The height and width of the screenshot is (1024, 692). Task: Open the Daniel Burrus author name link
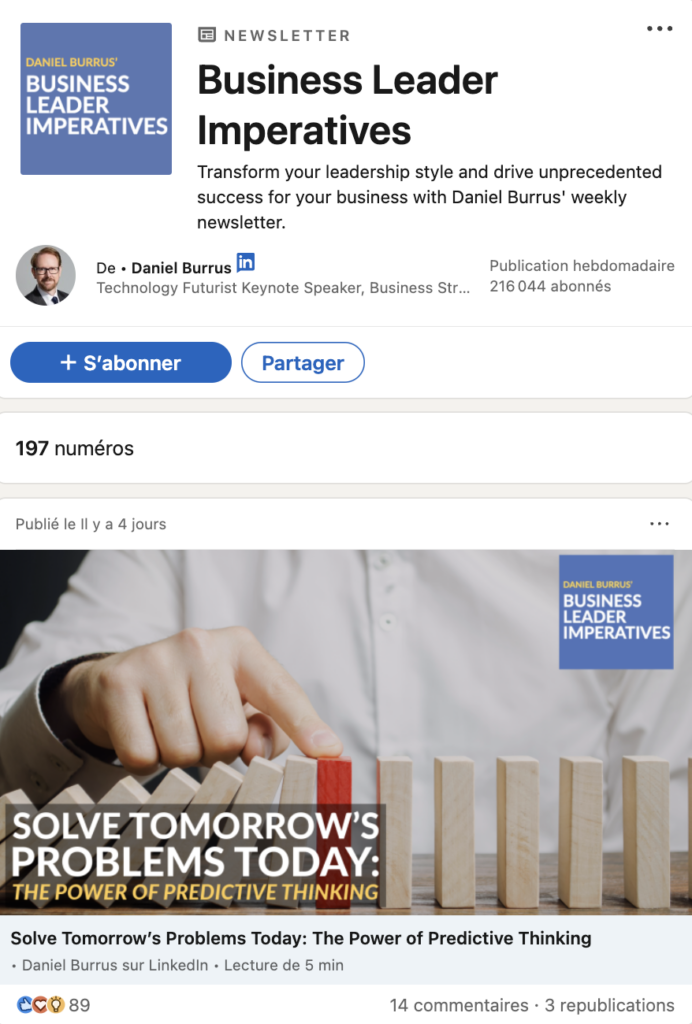[181, 268]
